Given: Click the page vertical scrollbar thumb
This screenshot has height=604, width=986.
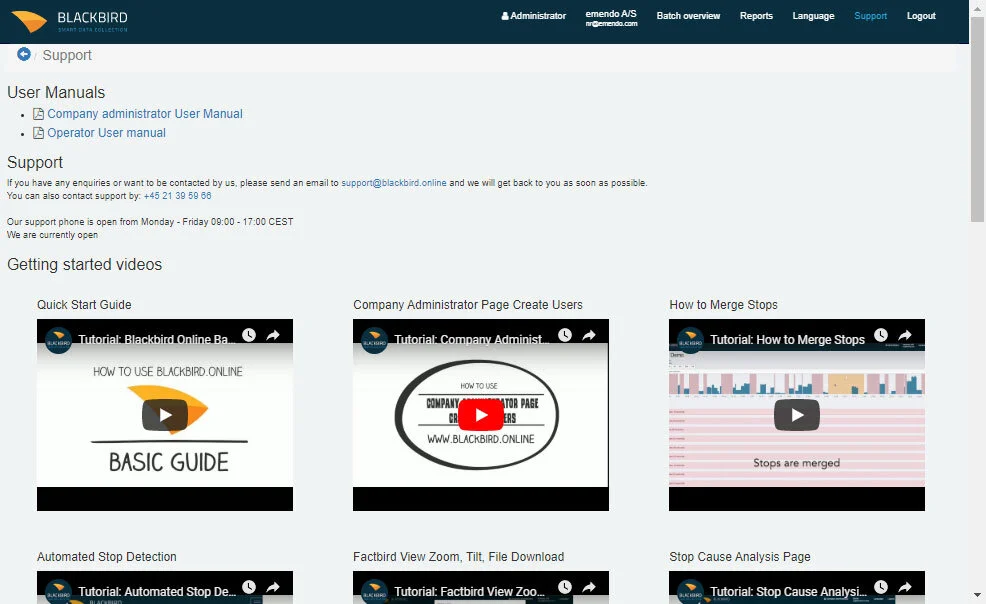Looking at the screenshot, I should [x=977, y=119].
